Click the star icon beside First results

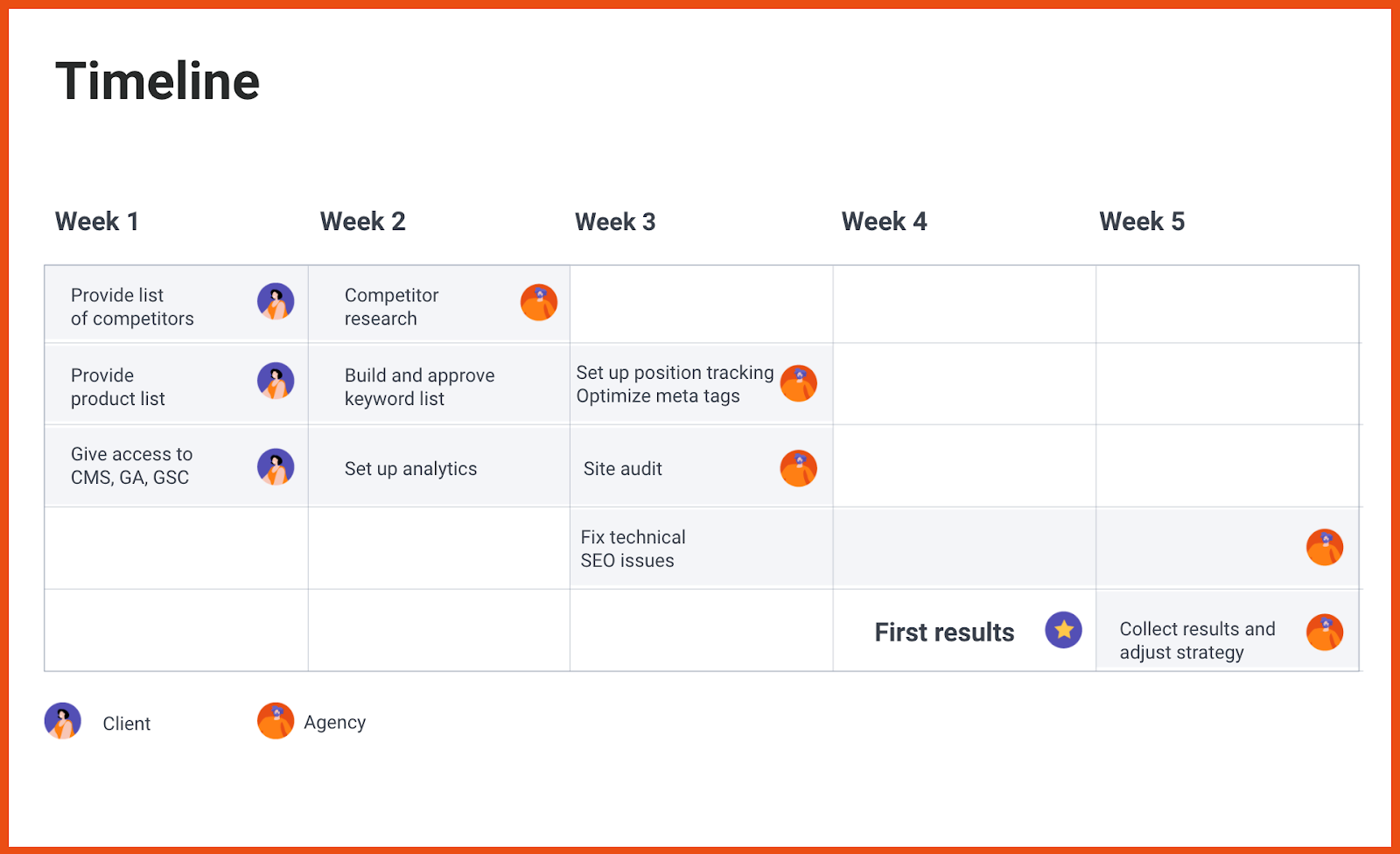pos(1064,630)
